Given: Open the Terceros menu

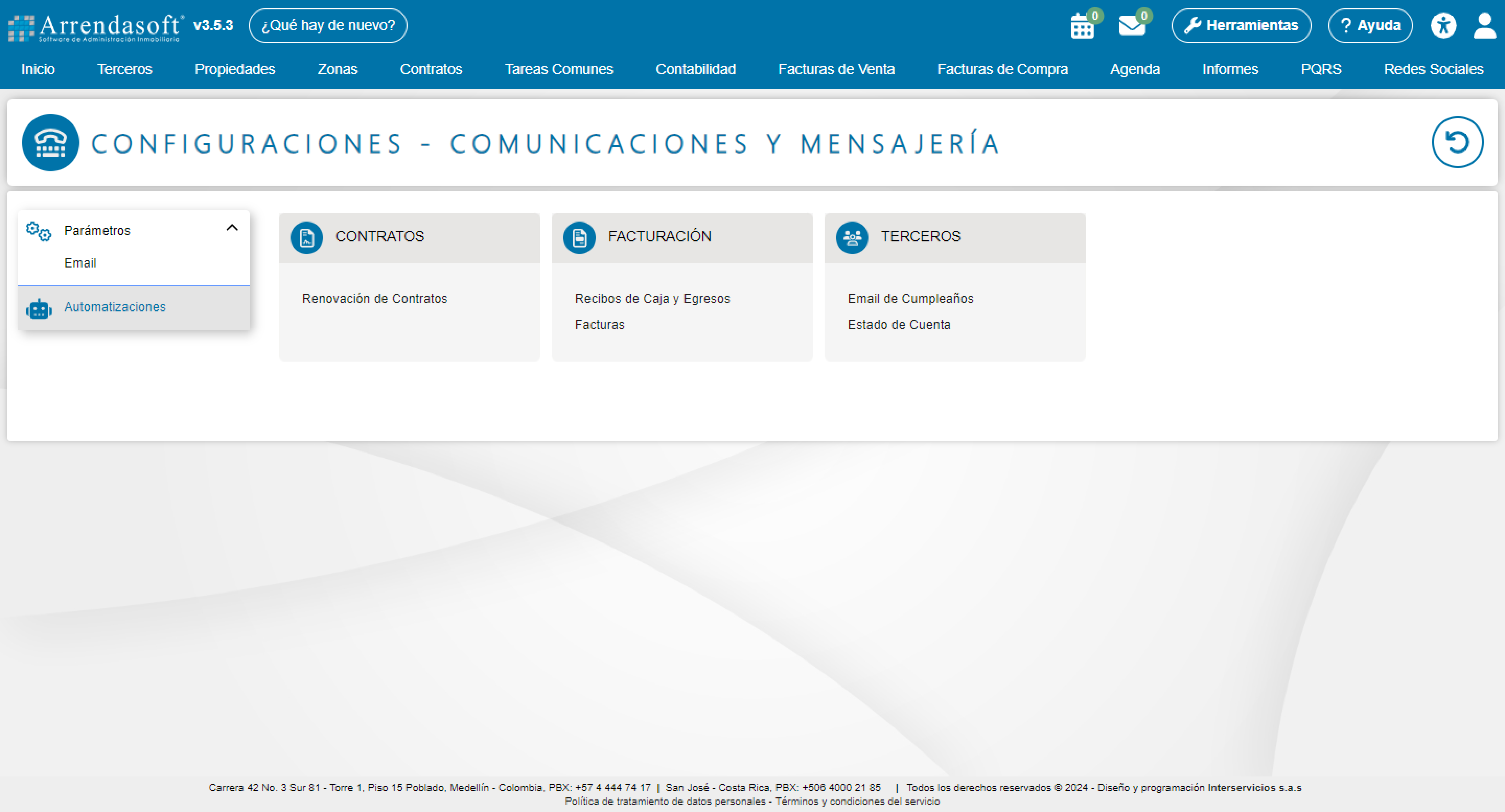Looking at the screenshot, I should coord(124,69).
